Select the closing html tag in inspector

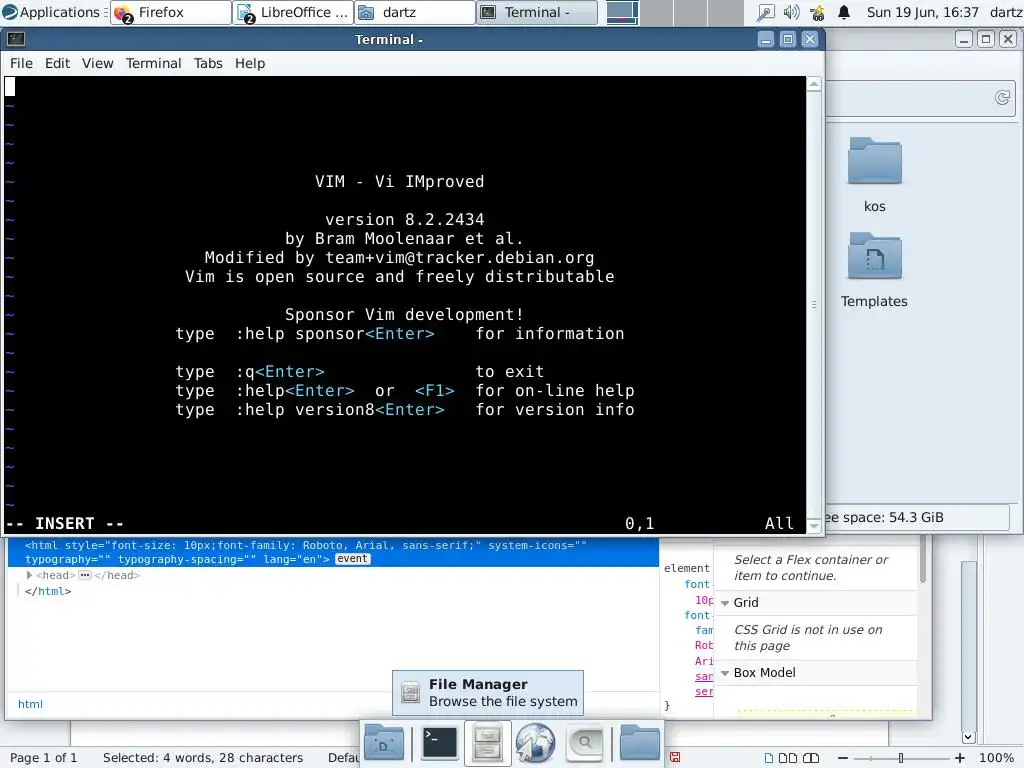point(48,591)
